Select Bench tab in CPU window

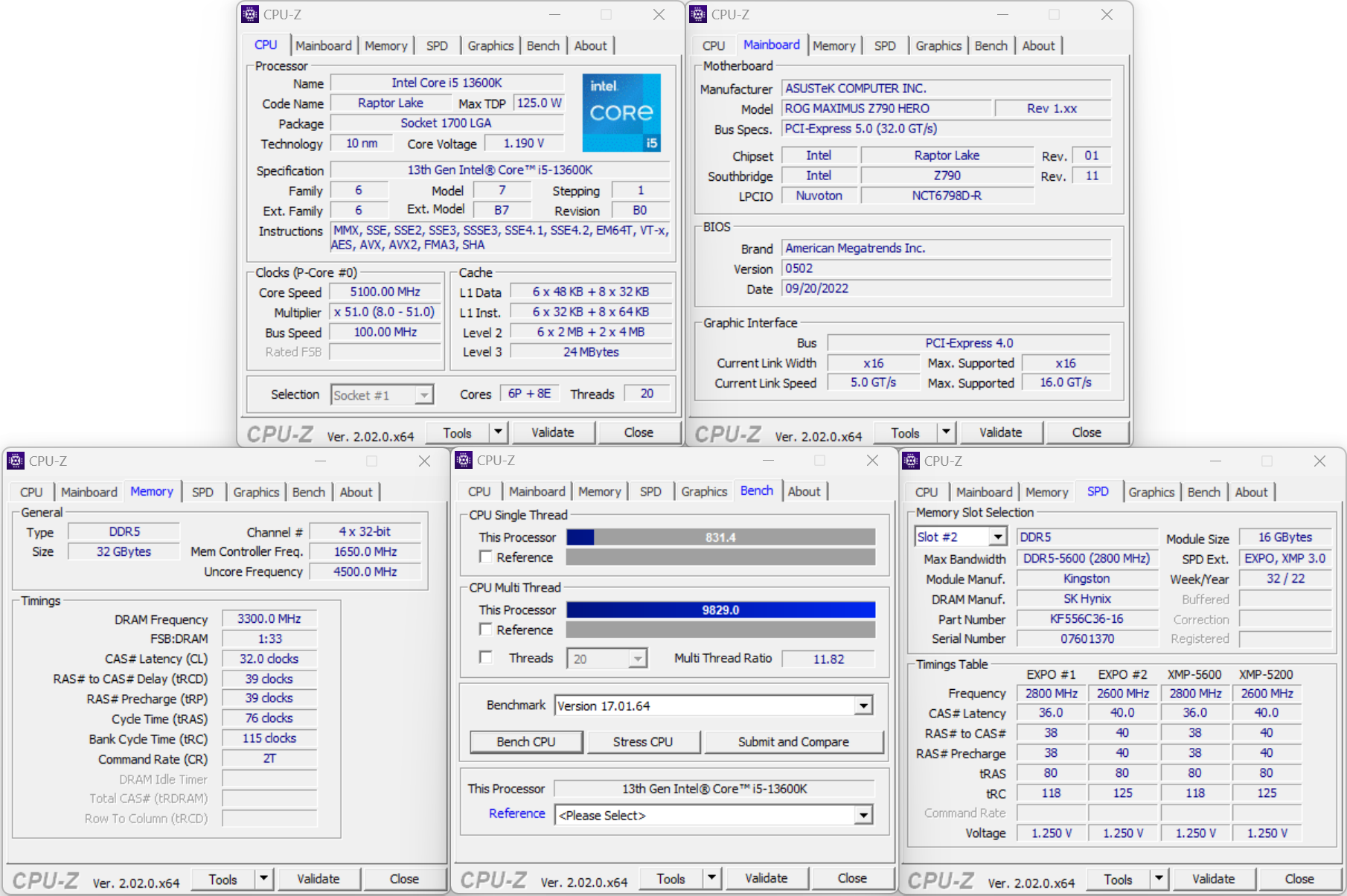click(543, 45)
